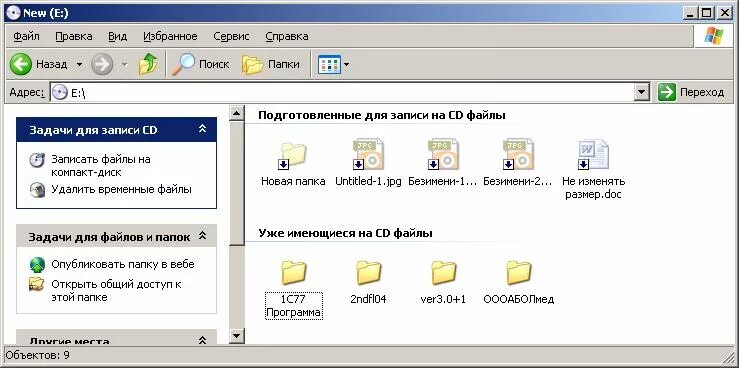Click the sidebar vertical scrollbar thumb
The image size is (739, 368).
coord(237,183)
